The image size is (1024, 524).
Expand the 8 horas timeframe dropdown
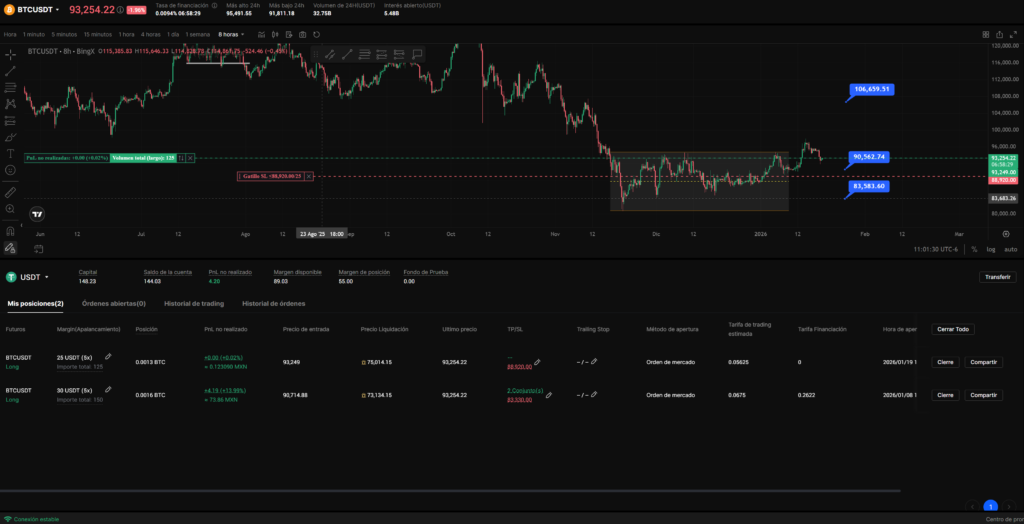242,34
